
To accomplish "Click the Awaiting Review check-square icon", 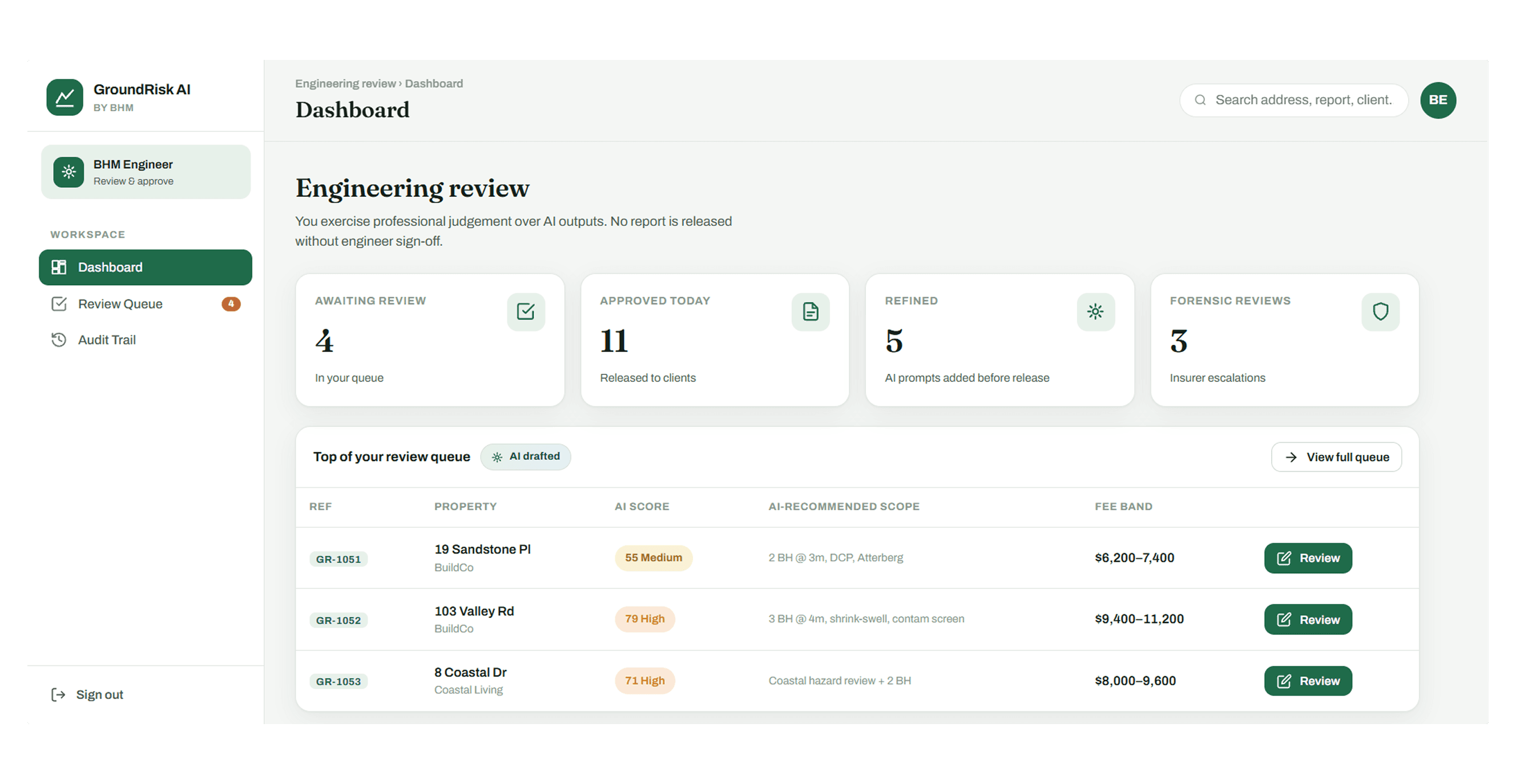I will 526,312.
